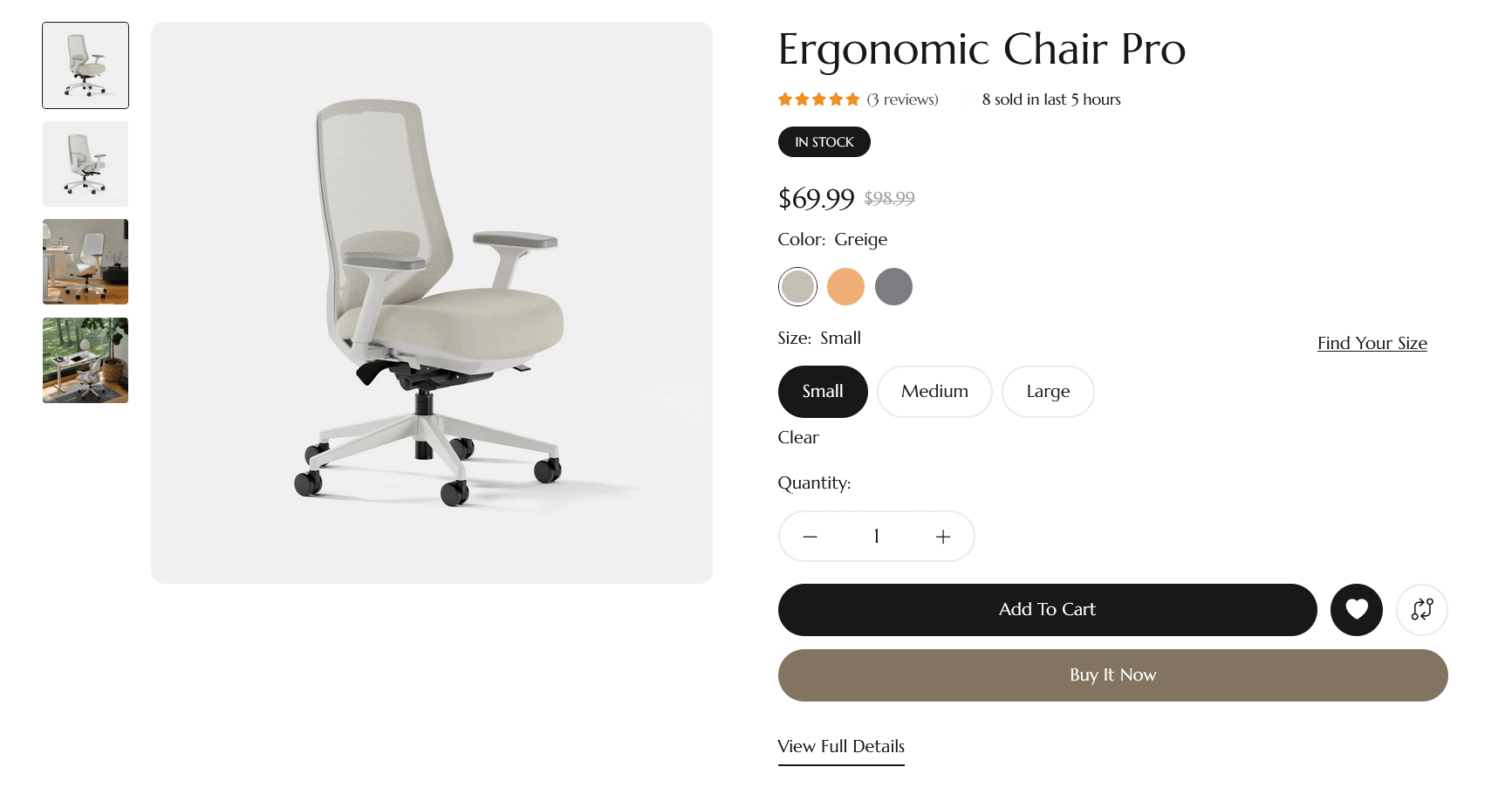Select Medium size option
This screenshot has width=1512, height=808.
pos(934,392)
